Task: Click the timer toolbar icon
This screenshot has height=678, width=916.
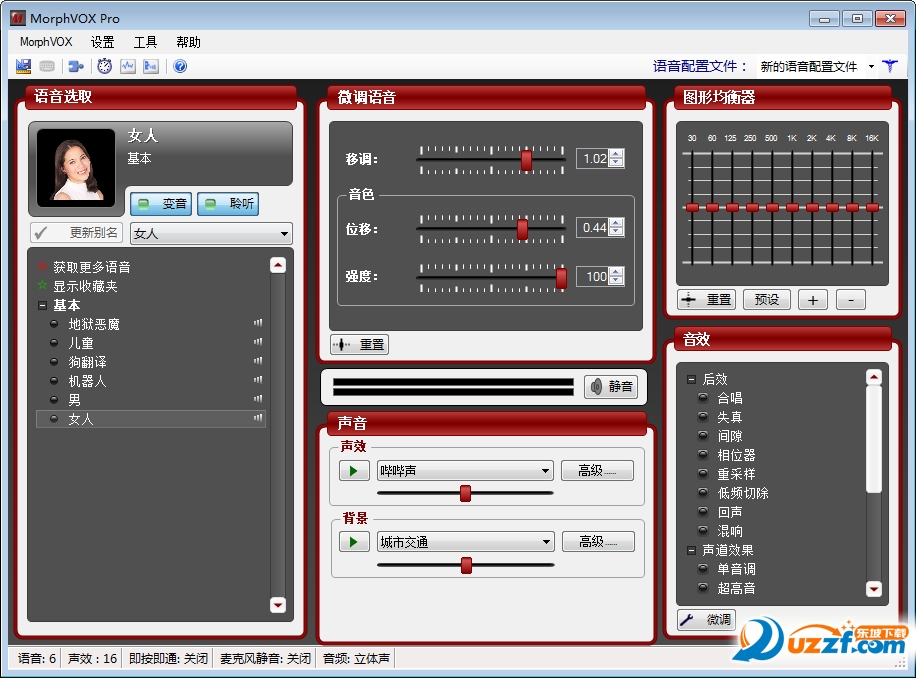Action: 104,66
